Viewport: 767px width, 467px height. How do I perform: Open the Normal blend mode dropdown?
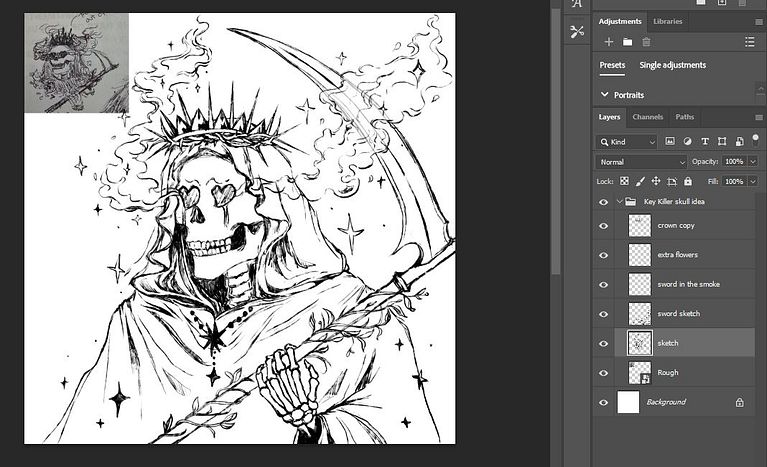(x=641, y=162)
